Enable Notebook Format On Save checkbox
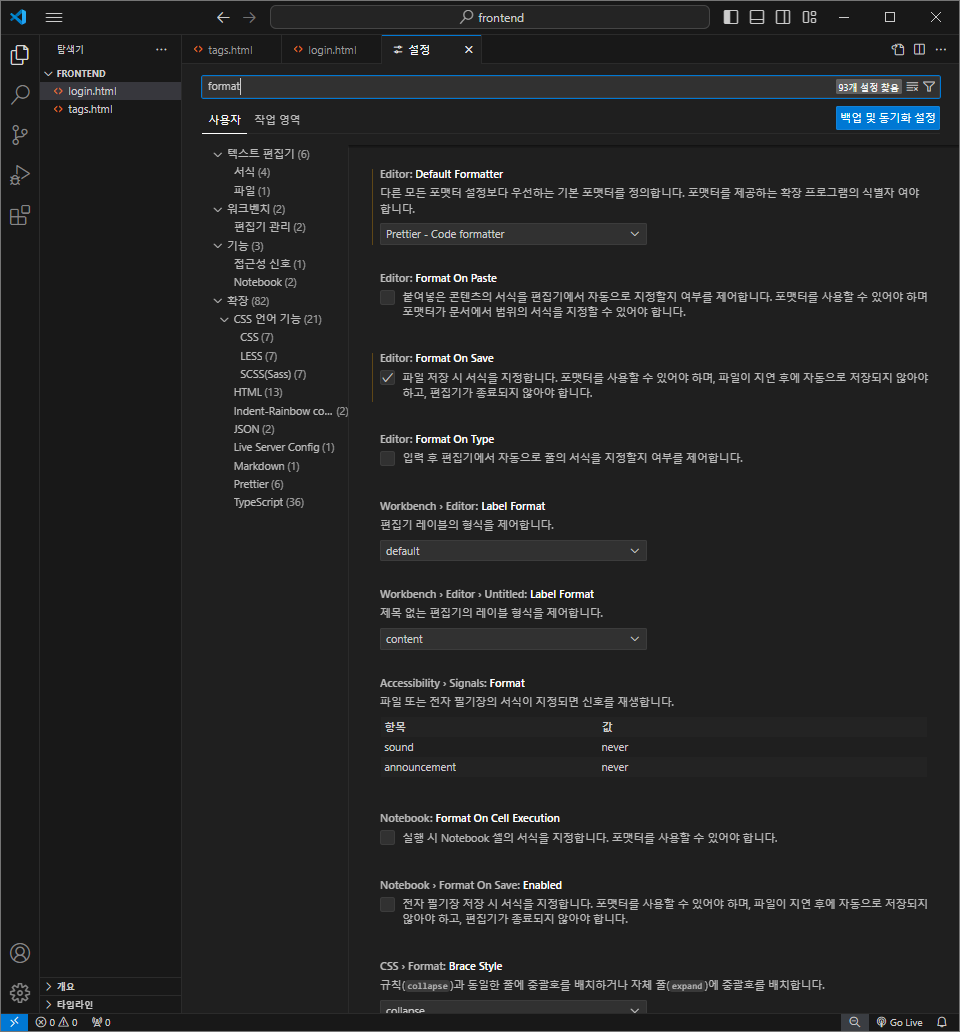 pos(388,904)
